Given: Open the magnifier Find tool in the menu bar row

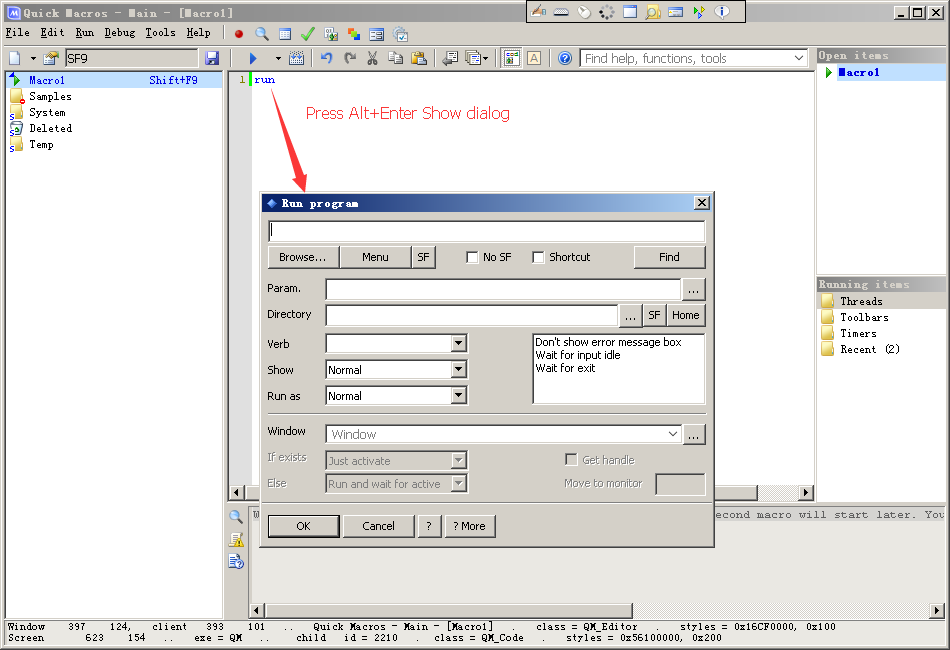Looking at the screenshot, I should [262, 34].
